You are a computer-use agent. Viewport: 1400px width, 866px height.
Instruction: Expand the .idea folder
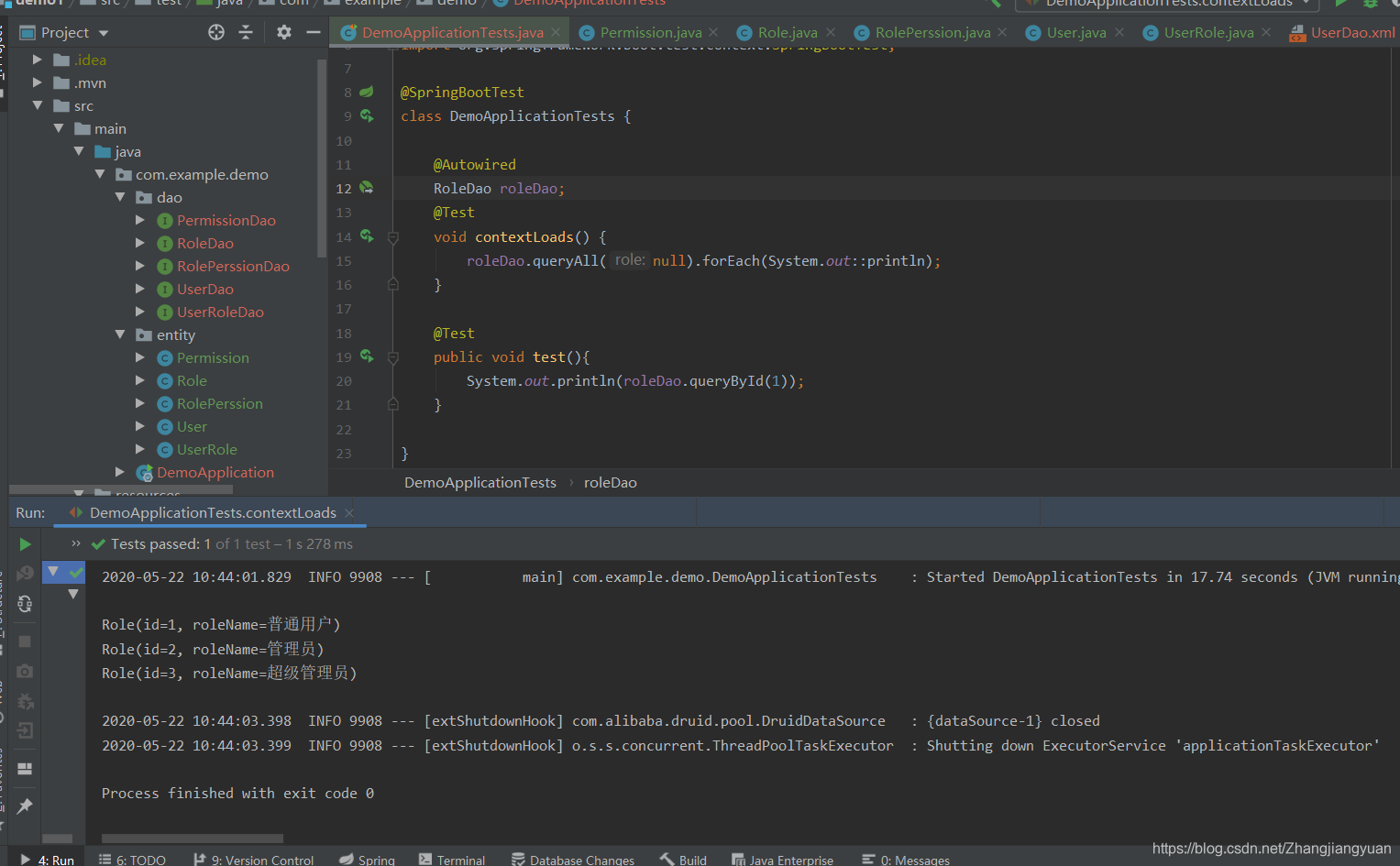(38, 60)
